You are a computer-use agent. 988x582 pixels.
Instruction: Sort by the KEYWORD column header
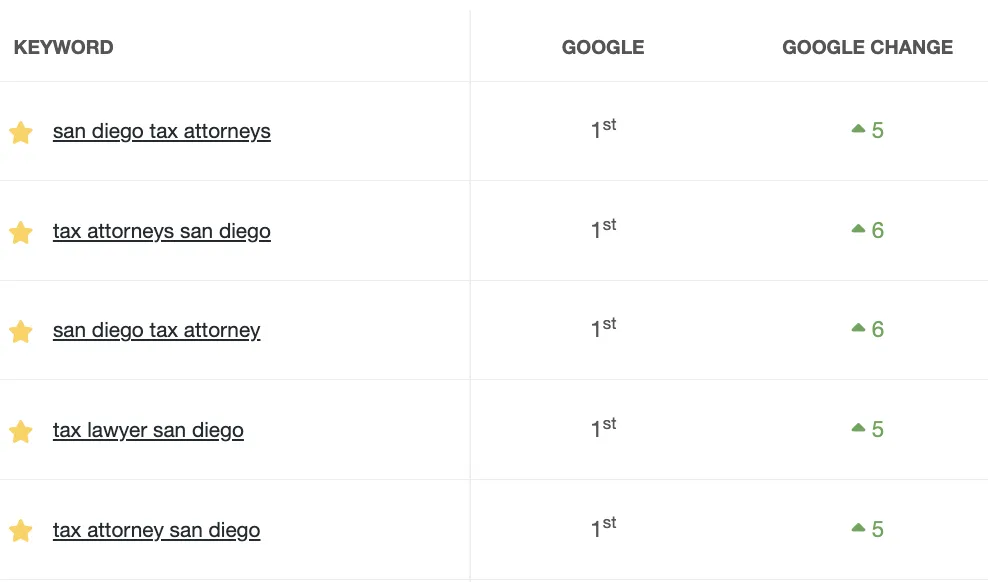pos(63,47)
